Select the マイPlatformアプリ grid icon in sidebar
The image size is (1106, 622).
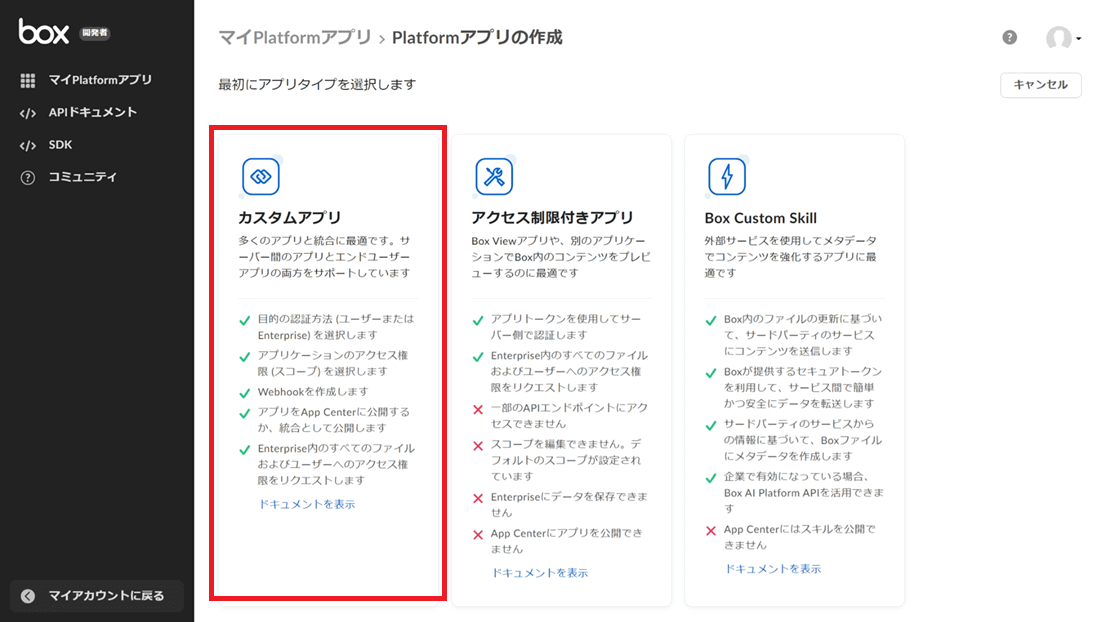25,80
